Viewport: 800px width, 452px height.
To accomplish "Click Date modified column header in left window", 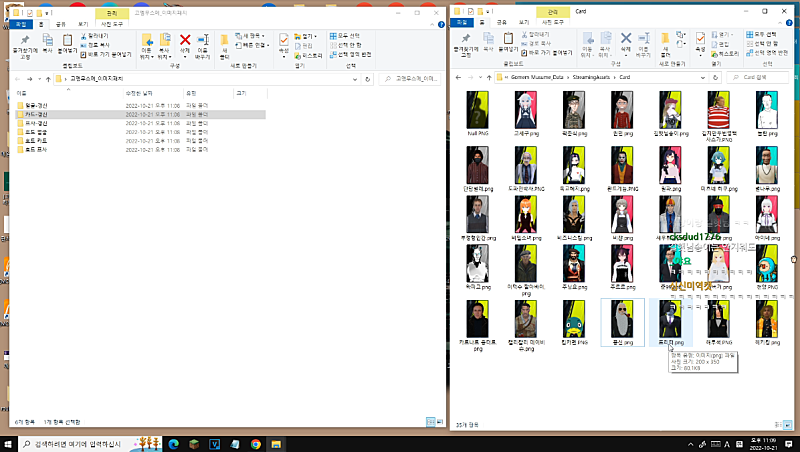I will [x=153, y=93].
